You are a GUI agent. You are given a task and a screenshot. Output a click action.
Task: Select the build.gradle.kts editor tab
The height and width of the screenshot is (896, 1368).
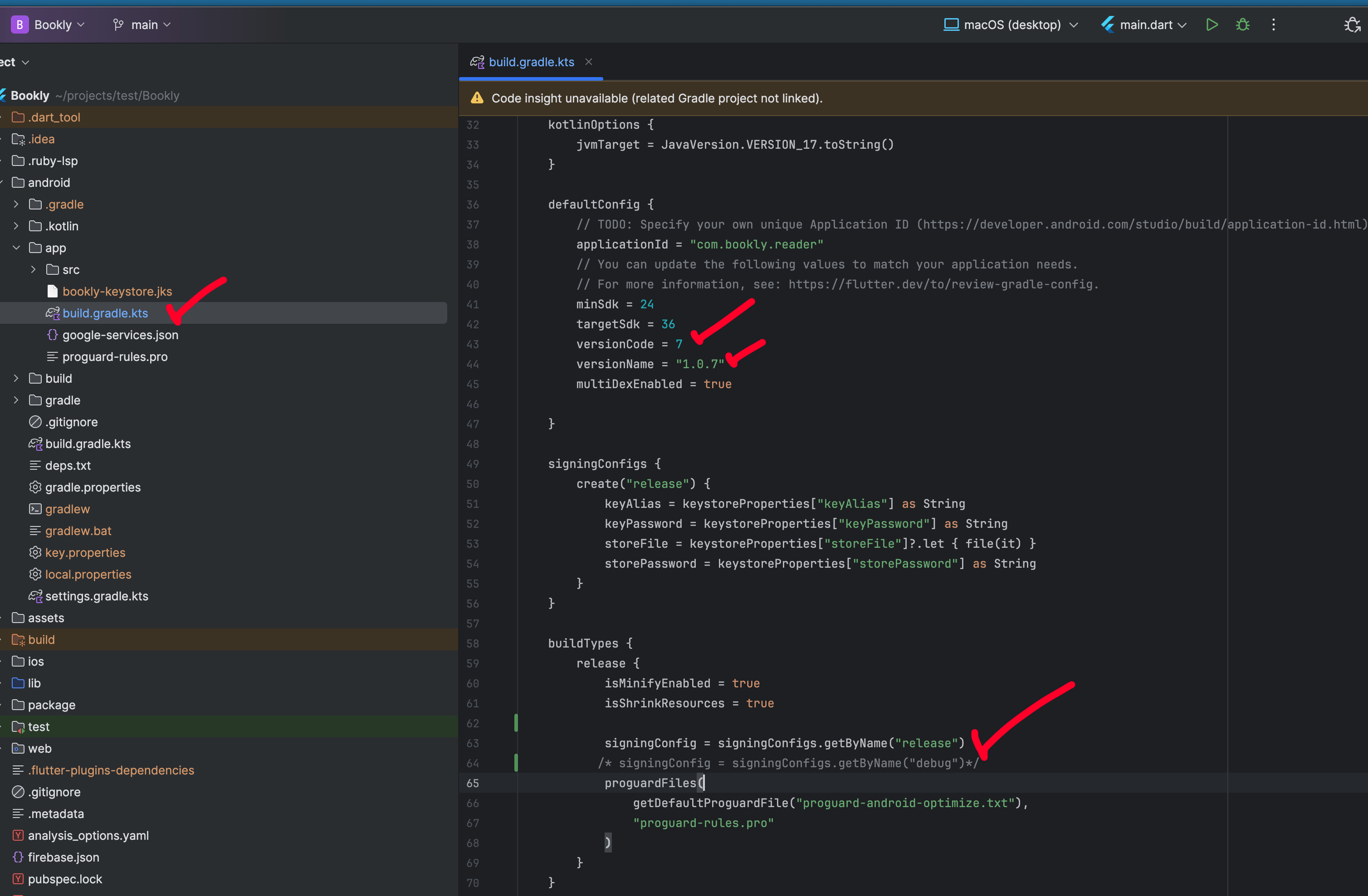(x=531, y=62)
